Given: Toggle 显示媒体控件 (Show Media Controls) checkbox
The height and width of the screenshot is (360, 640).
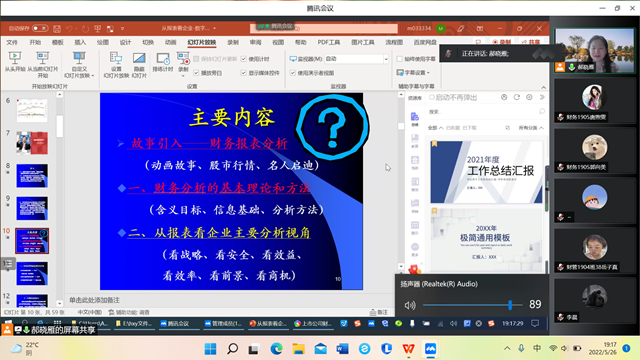Looking at the screenshot, I should (x=244, y=73).
